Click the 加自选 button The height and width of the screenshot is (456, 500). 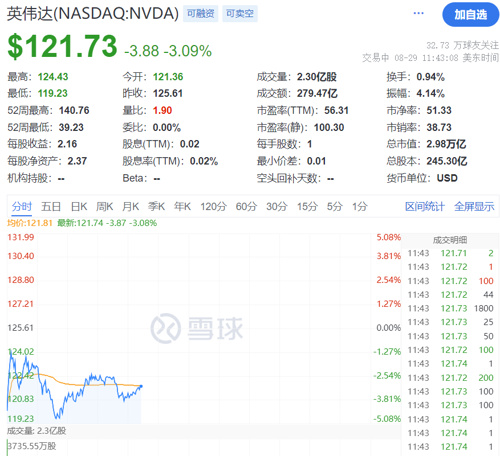(x=470, y=15)
